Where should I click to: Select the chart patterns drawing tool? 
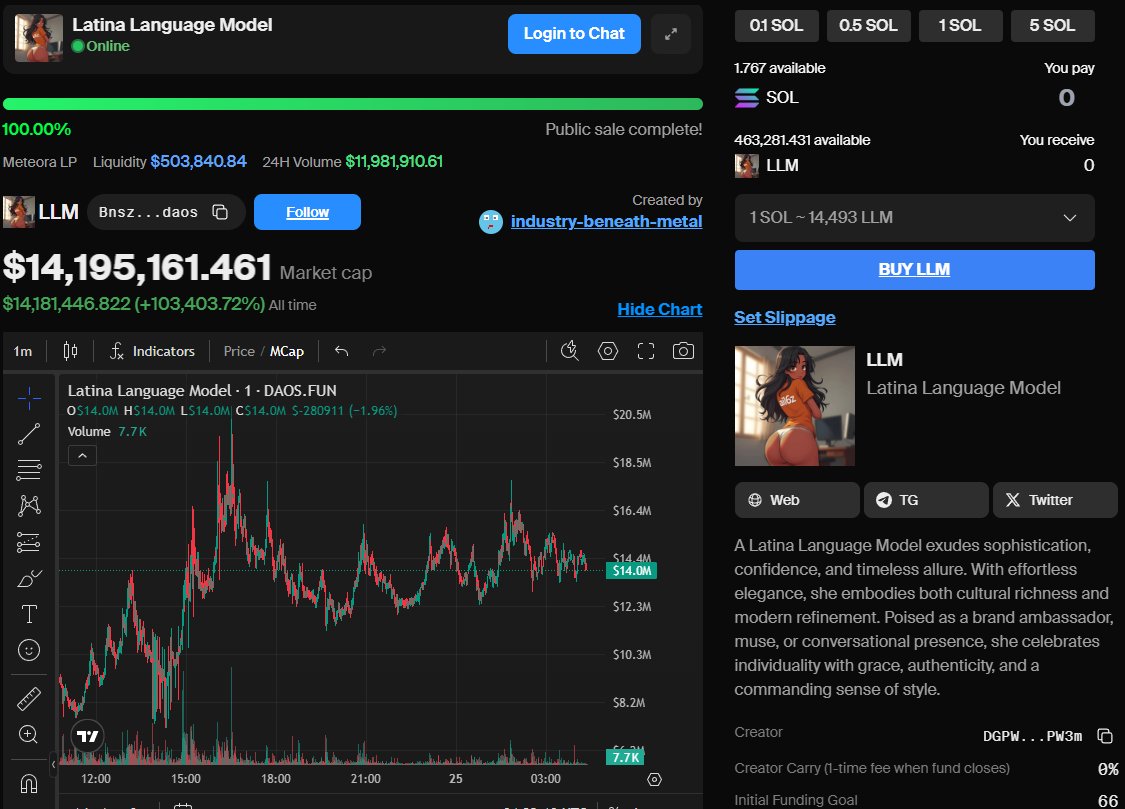[x=29, y=506]
